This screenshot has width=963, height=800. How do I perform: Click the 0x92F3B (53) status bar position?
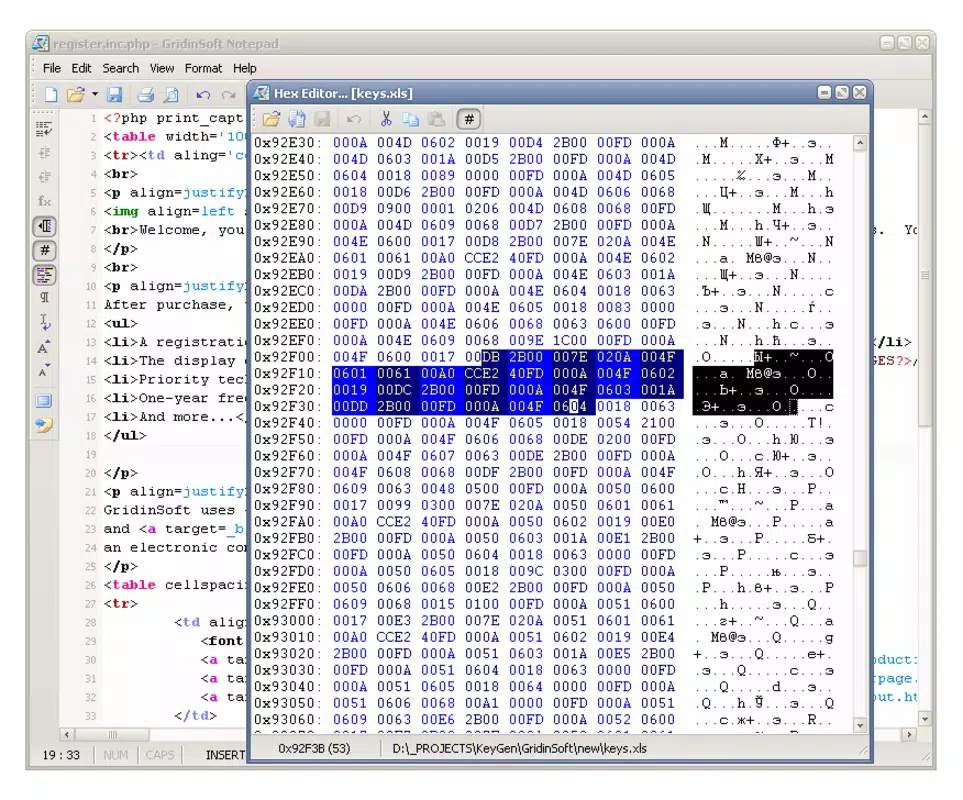pyautogui.click(x=314, y=748)
